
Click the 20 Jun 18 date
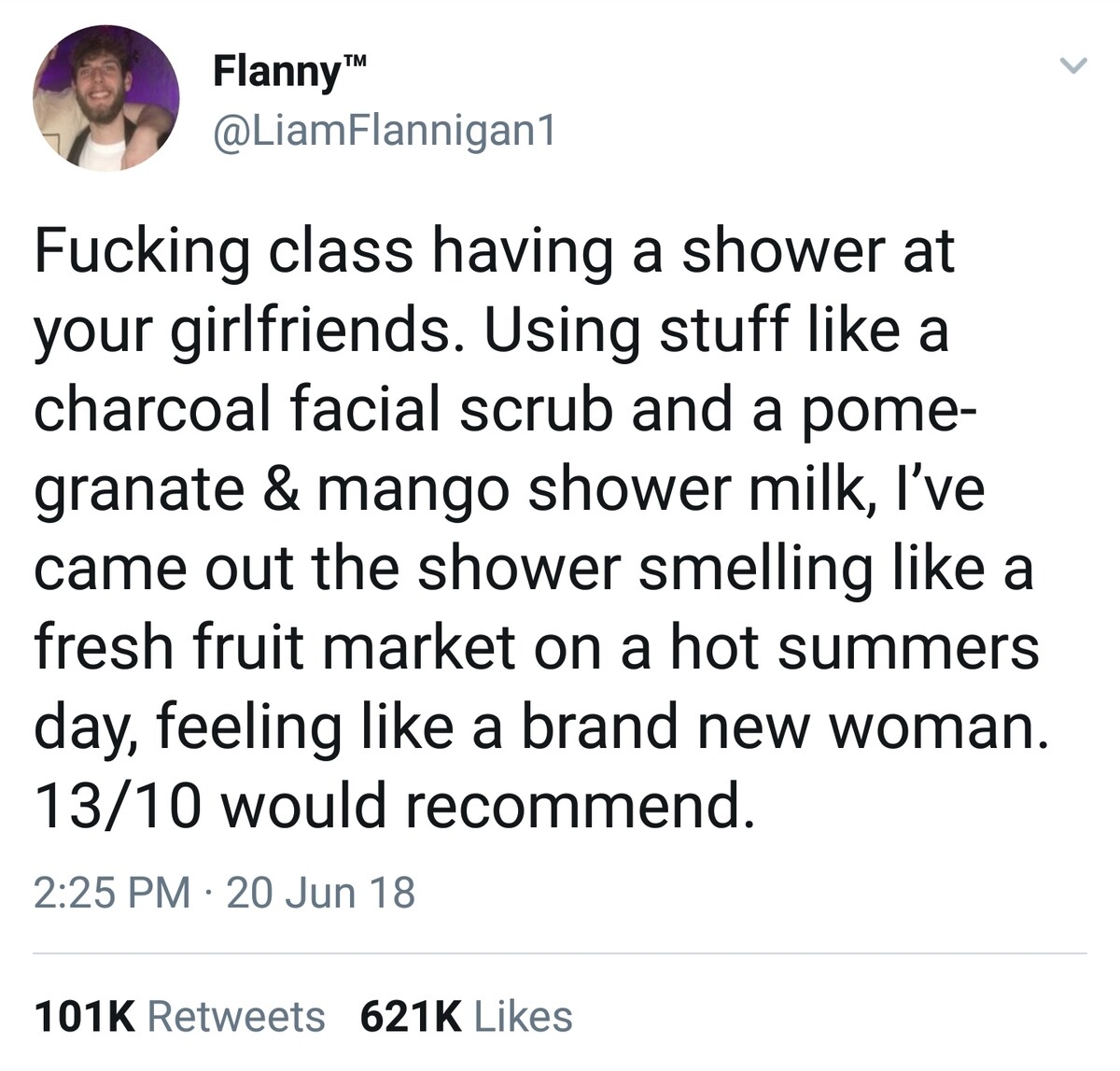[320, 892]
